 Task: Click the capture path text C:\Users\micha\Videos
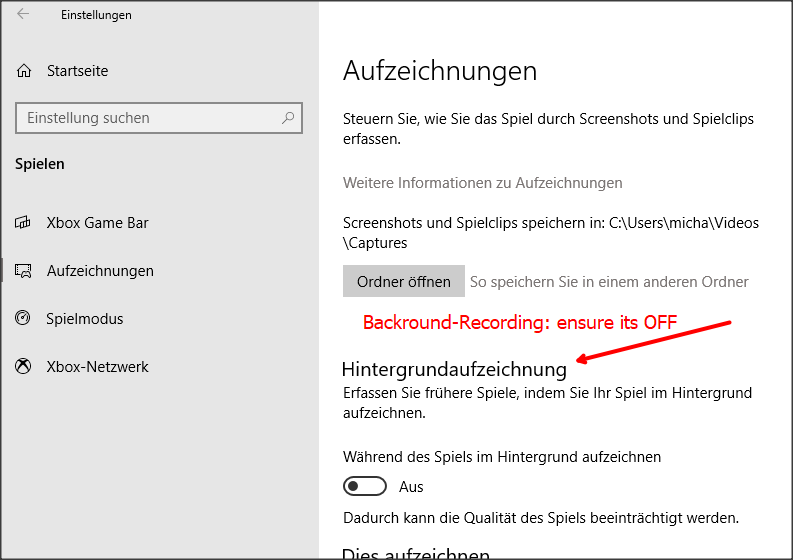[684, 223]
